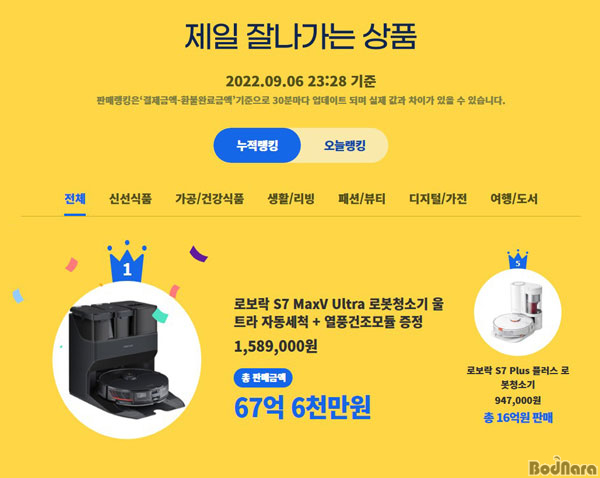Open the 신선식품 category tab

[x=130, y=199]
